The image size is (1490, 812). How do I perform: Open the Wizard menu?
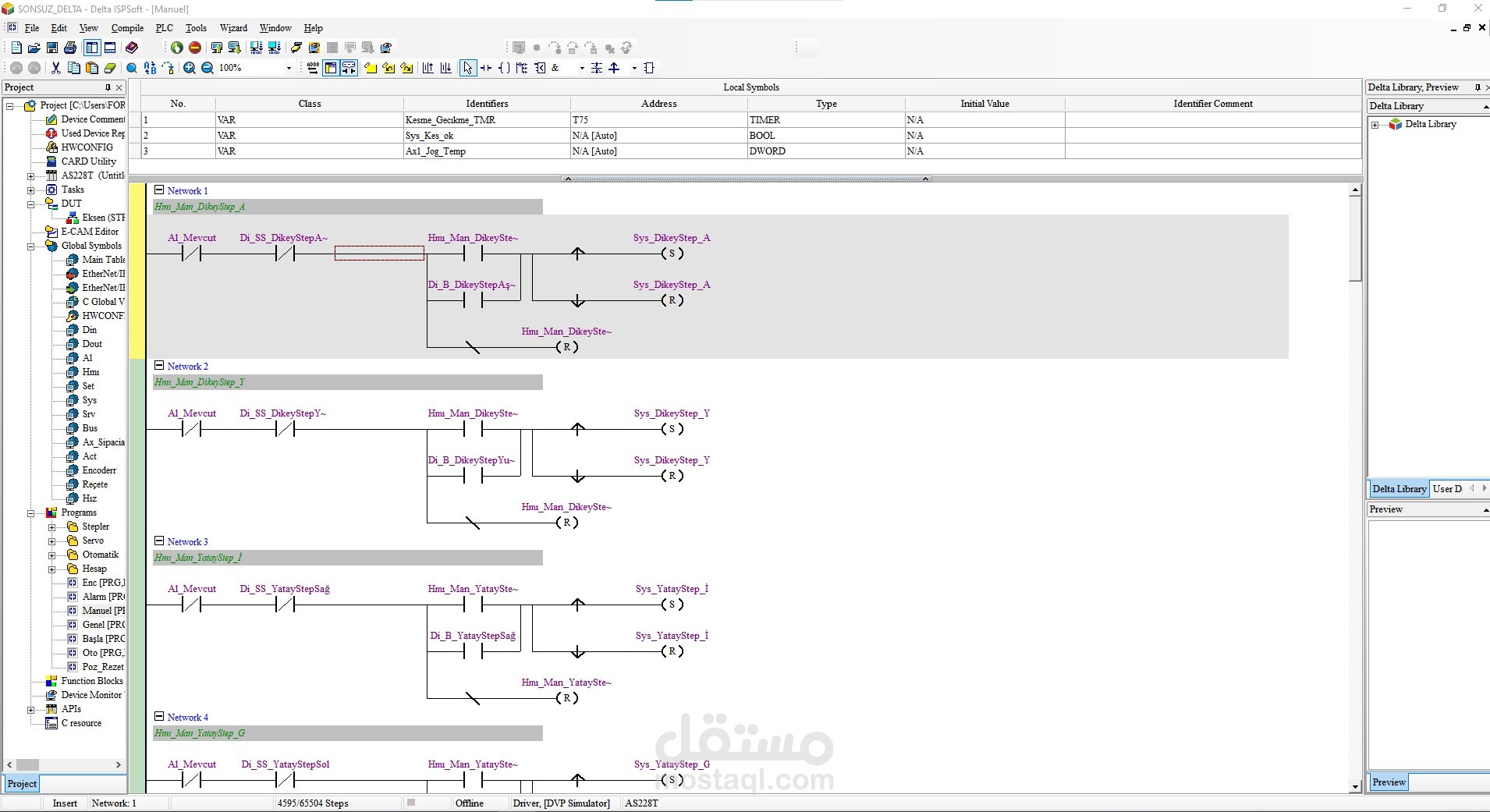click(233, 27)
